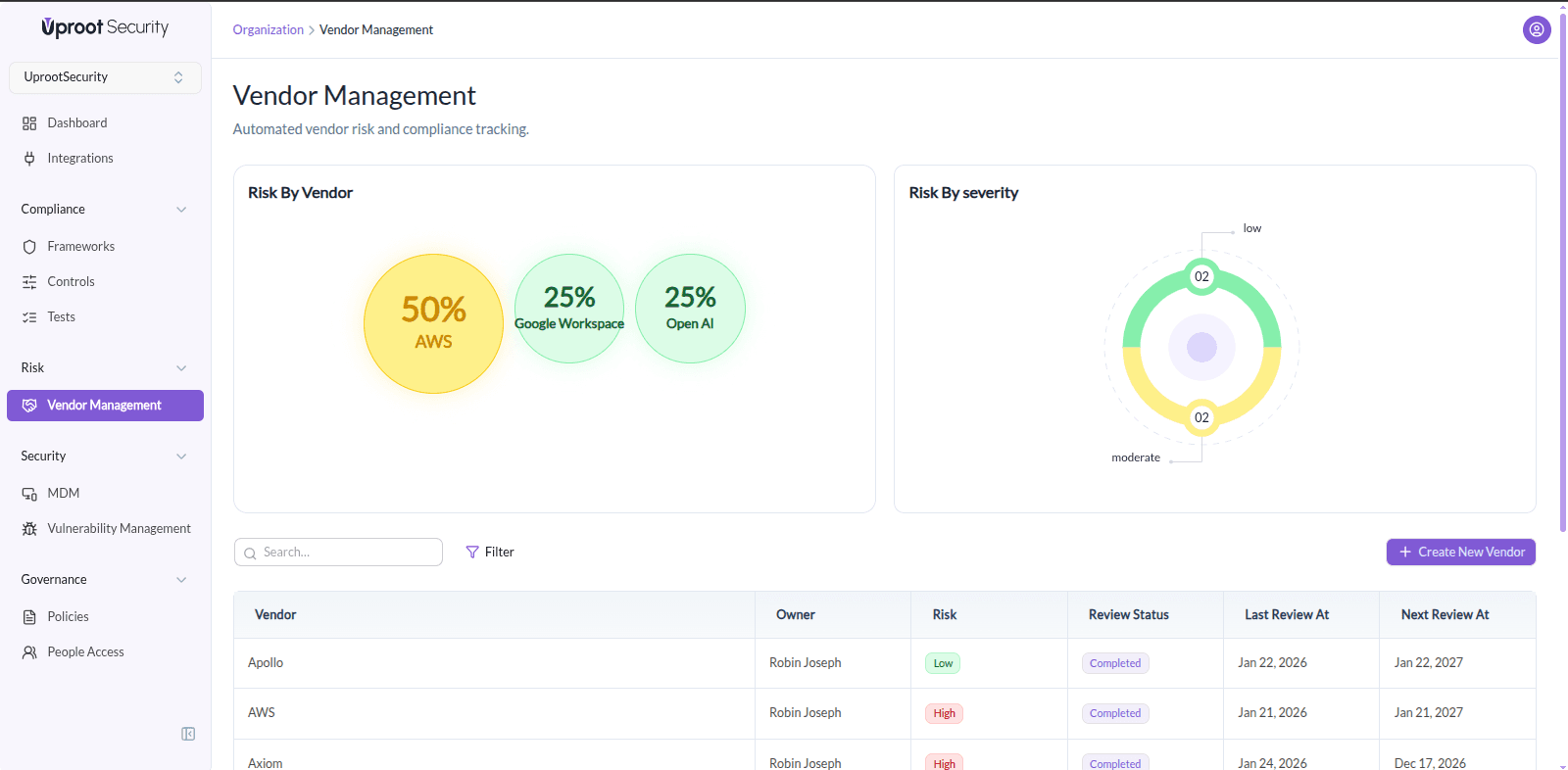Click the Integrations plug icon

pos(29,159)
